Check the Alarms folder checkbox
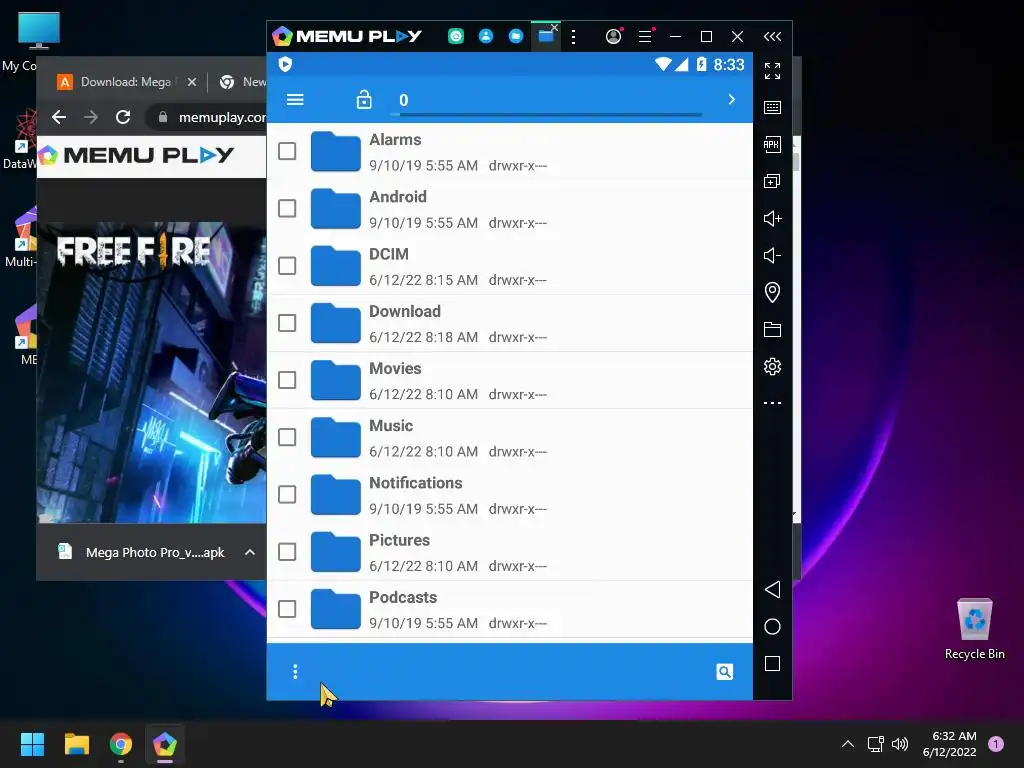This screenshot has height=768, width=1024. tap(287, 151)
